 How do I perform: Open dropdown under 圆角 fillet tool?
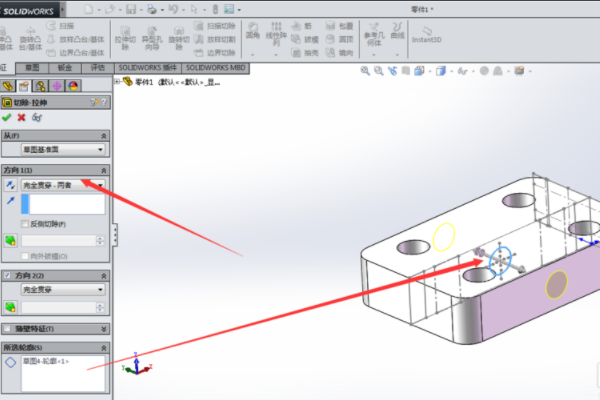tap(253, 55)
